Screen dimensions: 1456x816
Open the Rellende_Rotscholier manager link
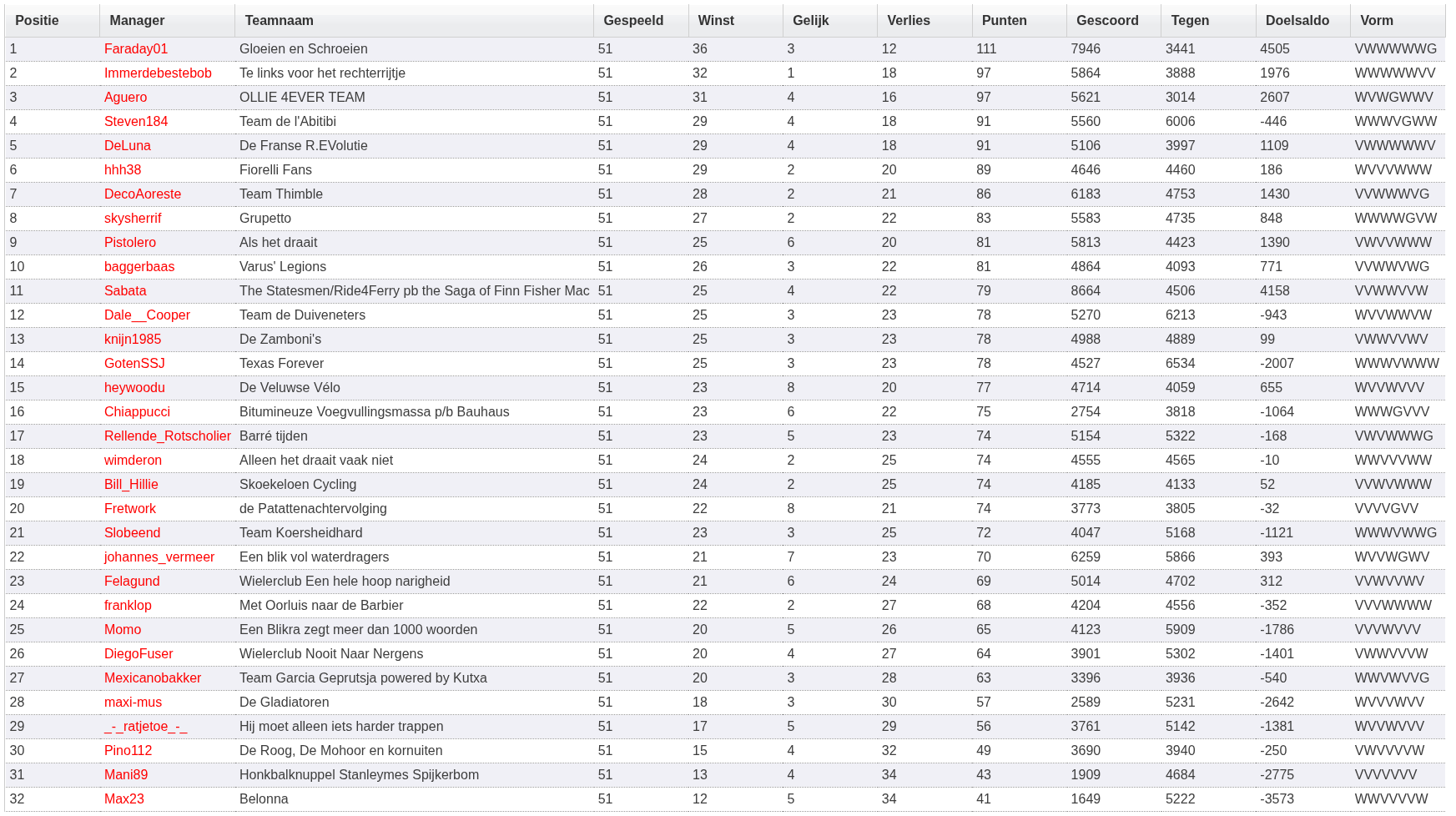point(168,436)
